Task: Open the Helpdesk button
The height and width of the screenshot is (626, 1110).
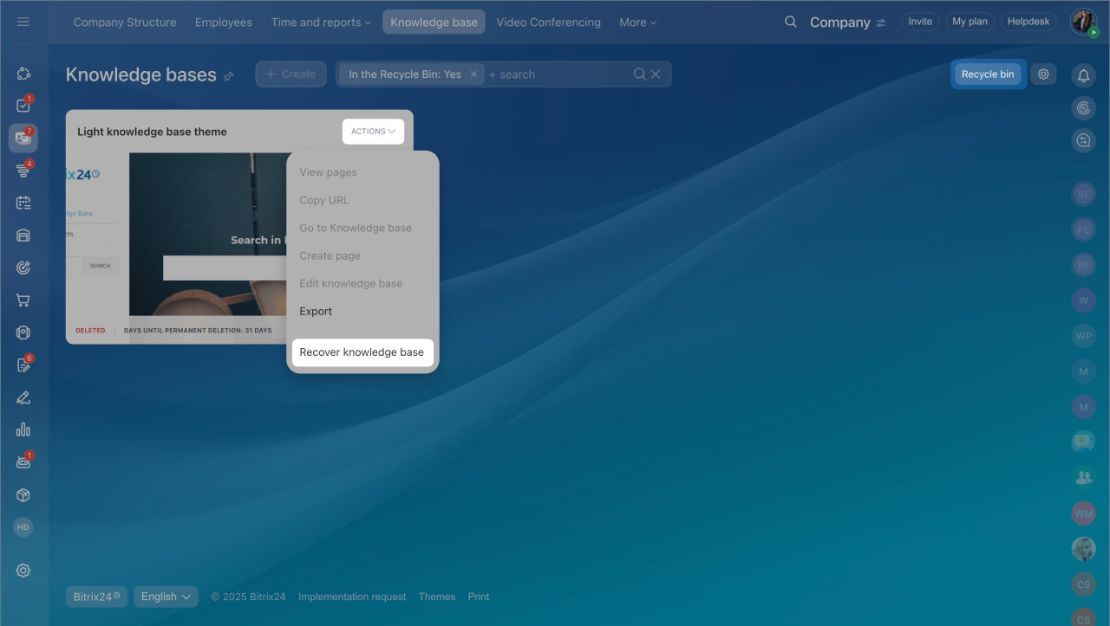Action: click(x=1028, y=22)
